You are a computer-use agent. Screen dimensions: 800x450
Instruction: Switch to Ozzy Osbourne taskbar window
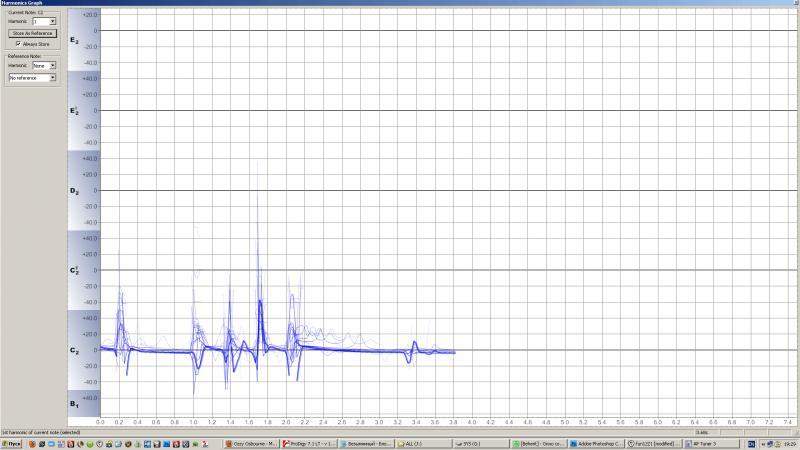(x=250, y=442)
